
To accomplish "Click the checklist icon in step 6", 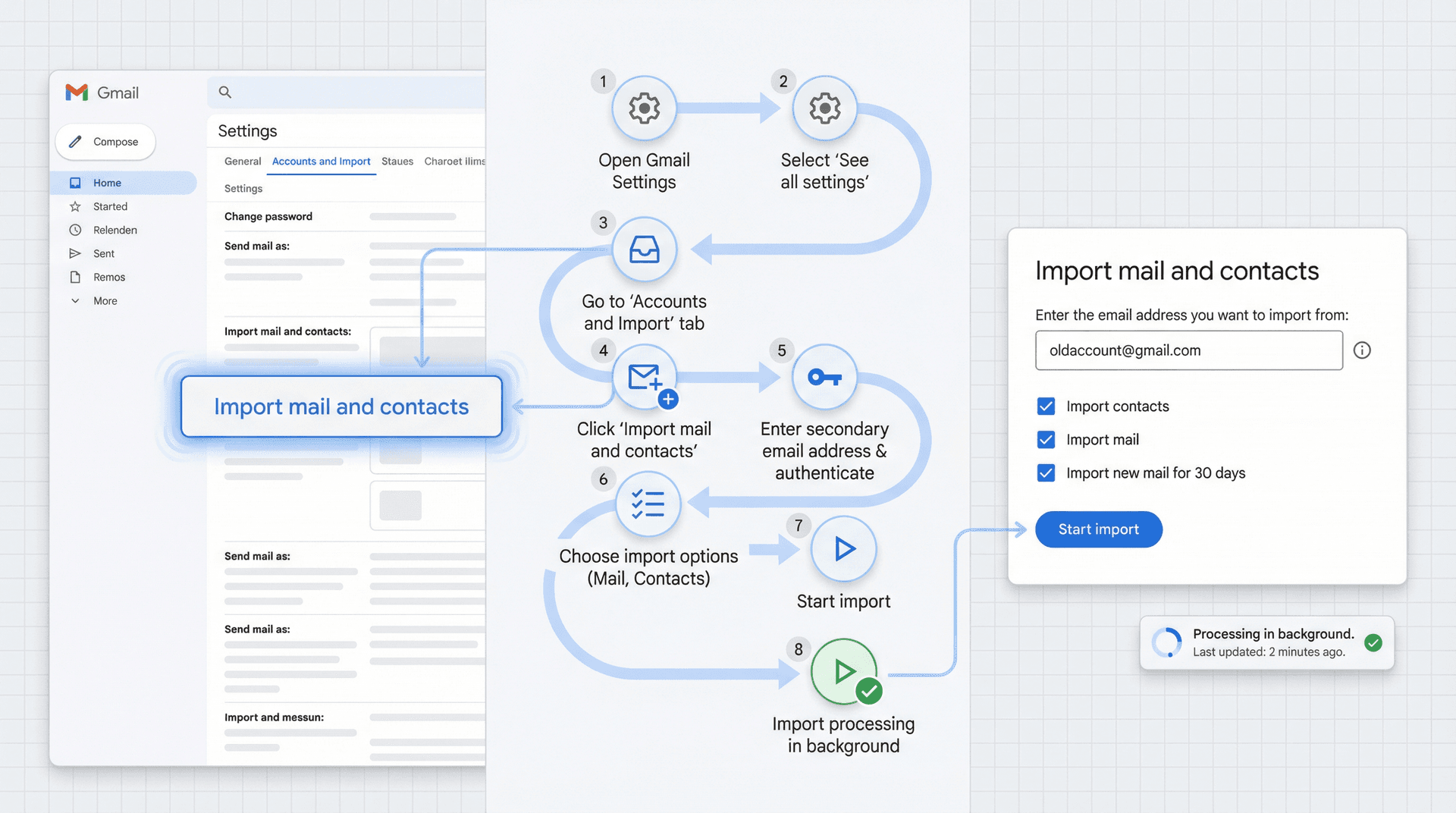I will tap(649, 504).
